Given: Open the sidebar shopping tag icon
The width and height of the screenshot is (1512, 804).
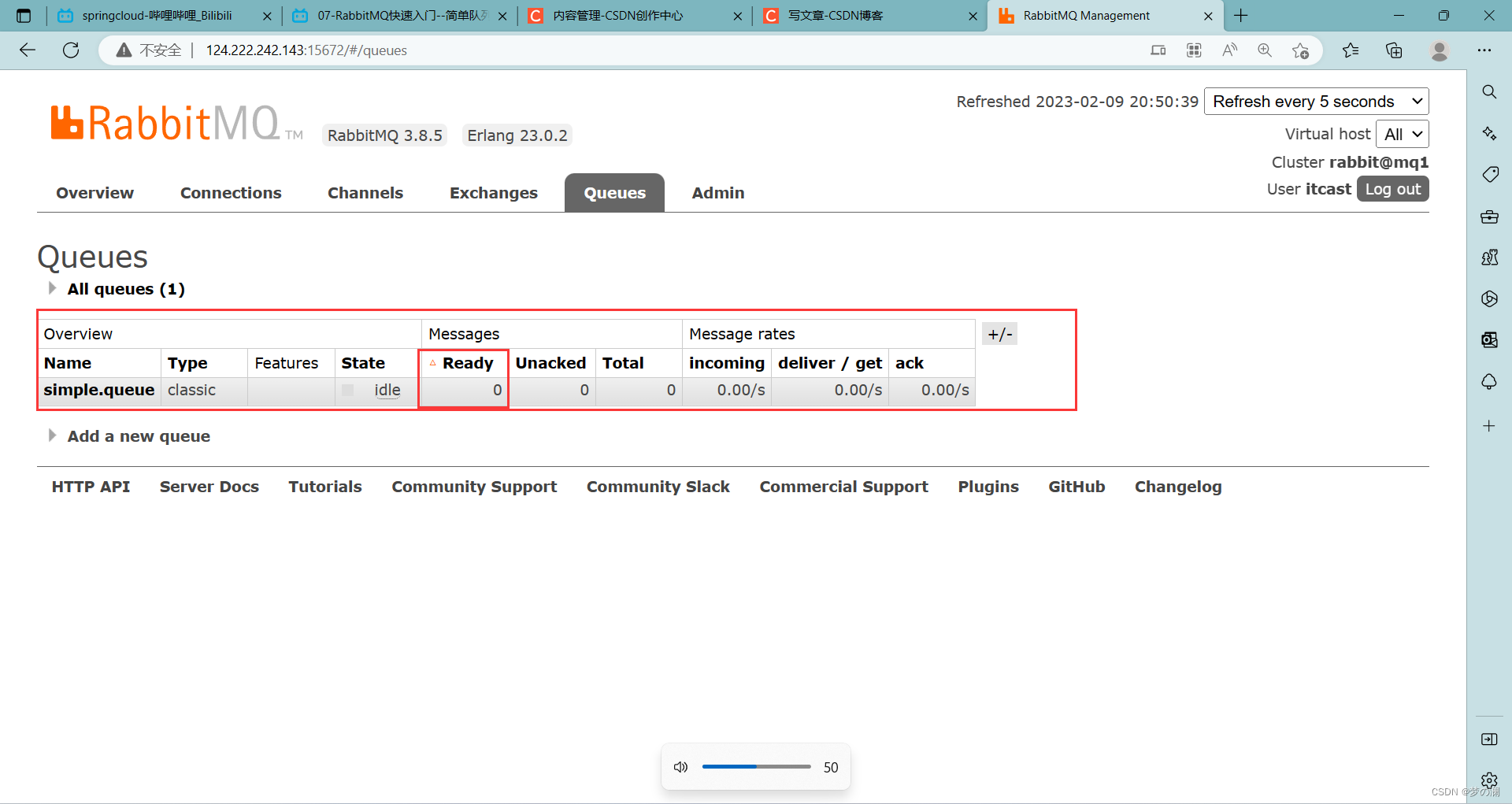Looking at the screenshot, I should pyautogui.click(x=1489, y=174).
